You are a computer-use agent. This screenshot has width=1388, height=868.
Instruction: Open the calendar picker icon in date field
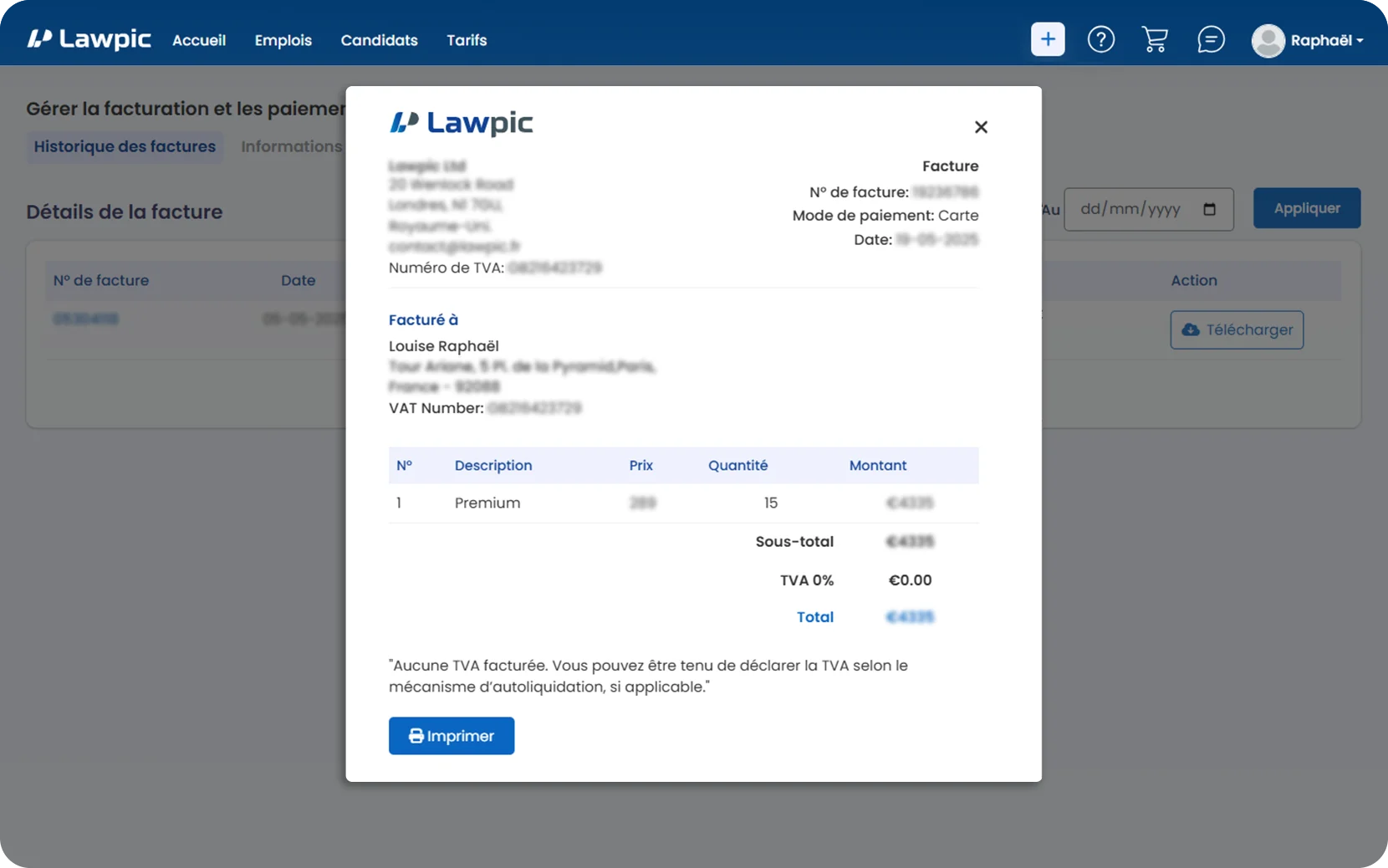1209,209
